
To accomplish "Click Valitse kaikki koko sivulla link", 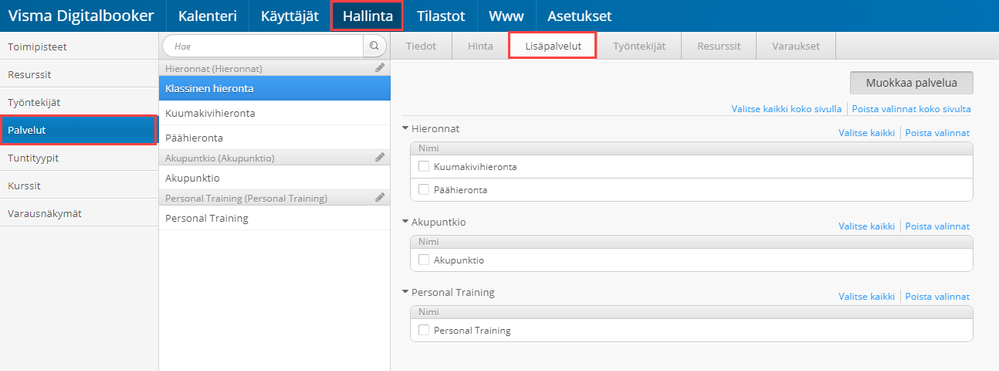I will click(787, 108).
